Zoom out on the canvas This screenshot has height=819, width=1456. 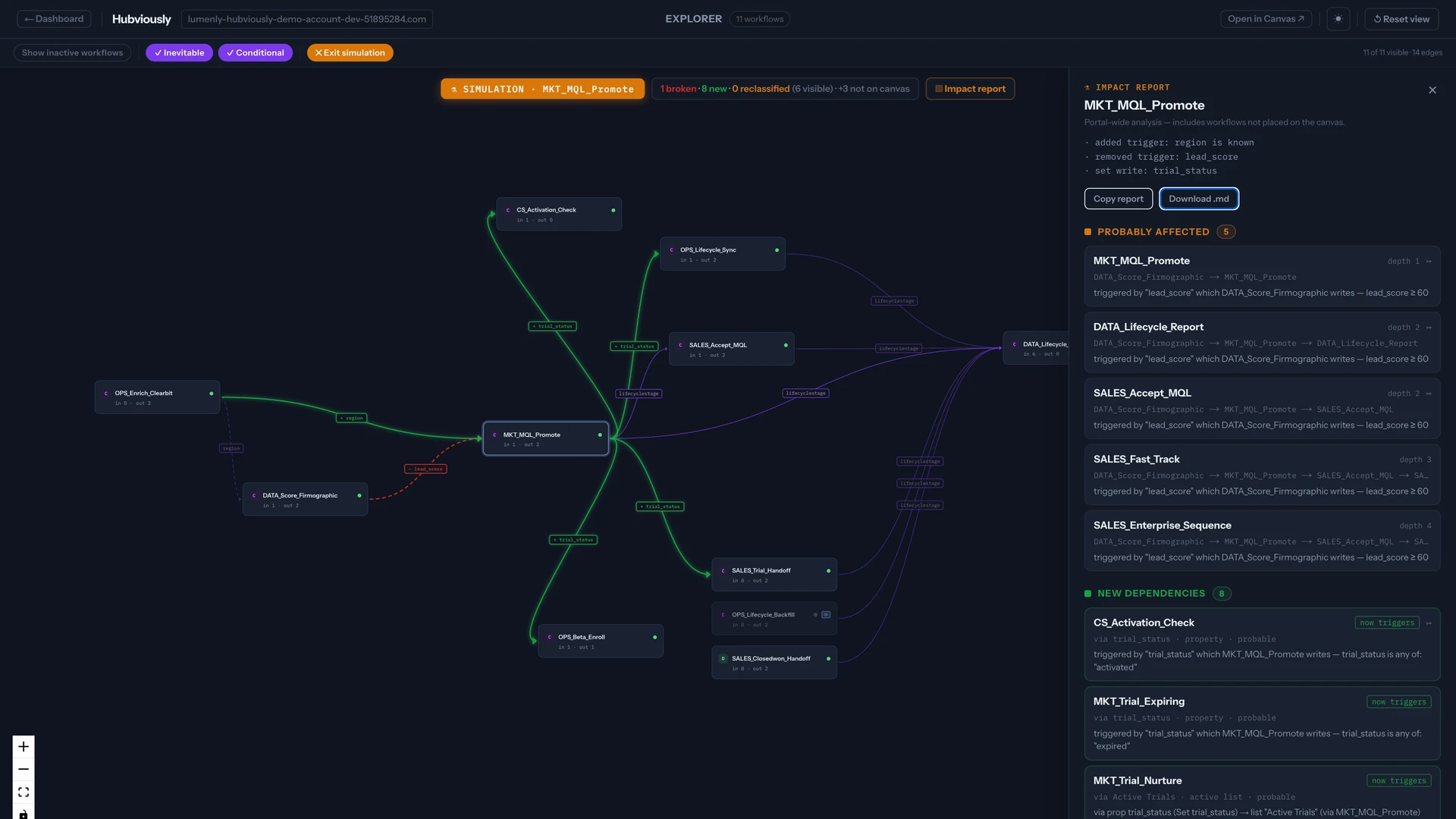24,769
